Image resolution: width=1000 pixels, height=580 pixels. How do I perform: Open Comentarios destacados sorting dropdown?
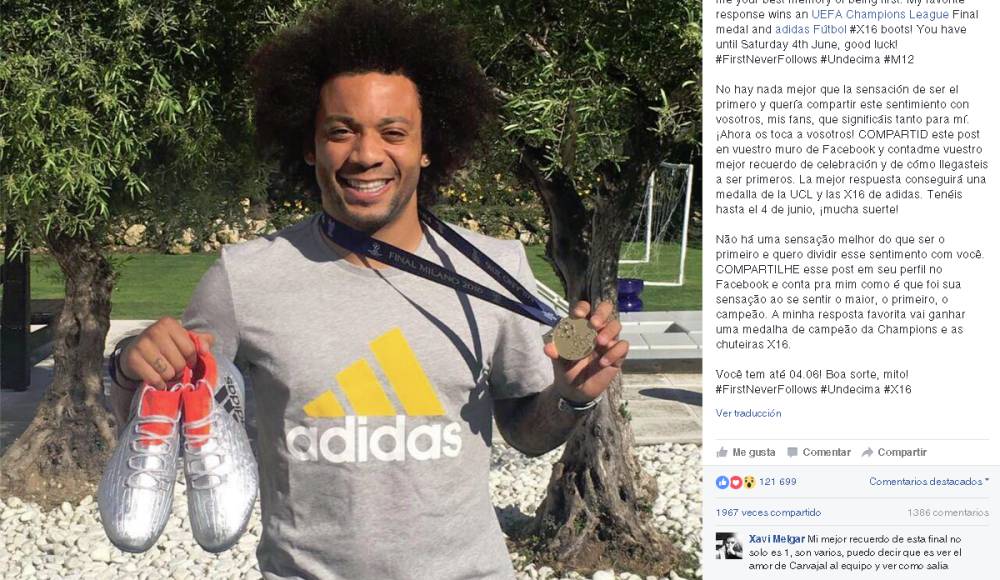pyautogui.click(x=929, y=482)
